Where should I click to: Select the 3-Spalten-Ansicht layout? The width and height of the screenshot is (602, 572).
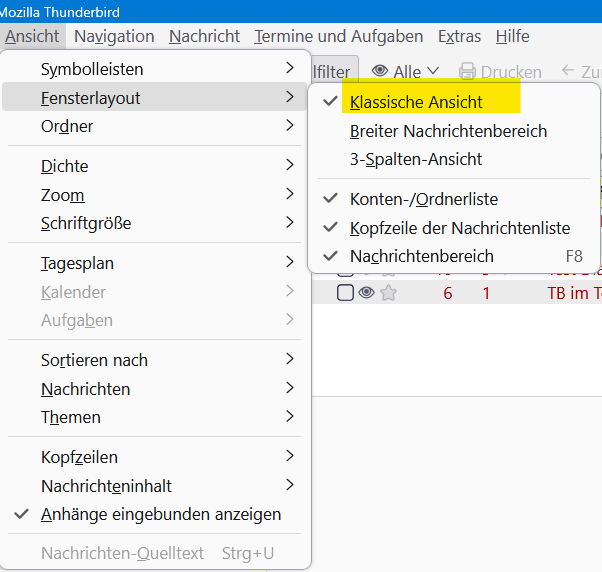[416, 159]
